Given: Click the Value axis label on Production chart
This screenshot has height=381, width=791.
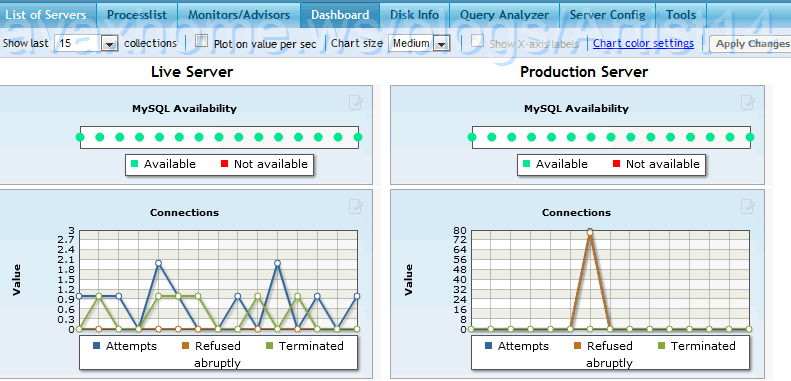Looking at the screenshot, I should 409,280.
